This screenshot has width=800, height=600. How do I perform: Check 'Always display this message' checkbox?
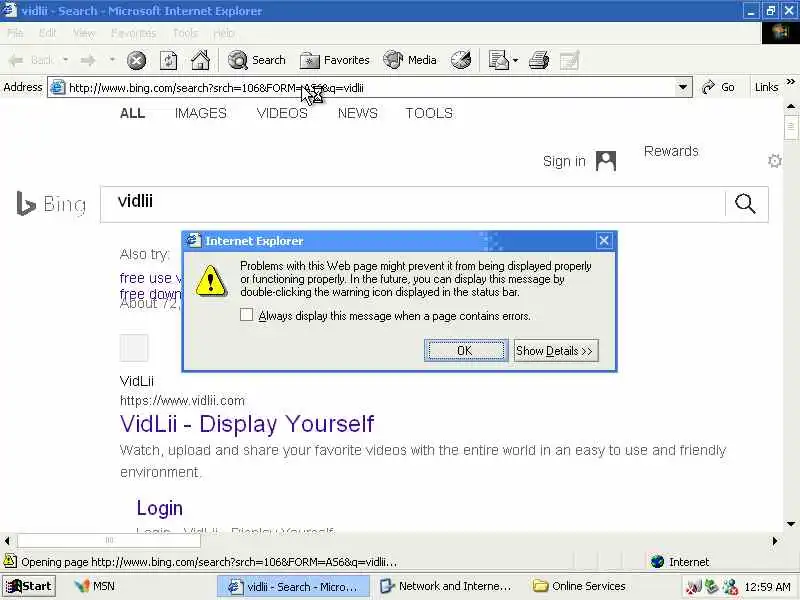[x=246, y=315]
